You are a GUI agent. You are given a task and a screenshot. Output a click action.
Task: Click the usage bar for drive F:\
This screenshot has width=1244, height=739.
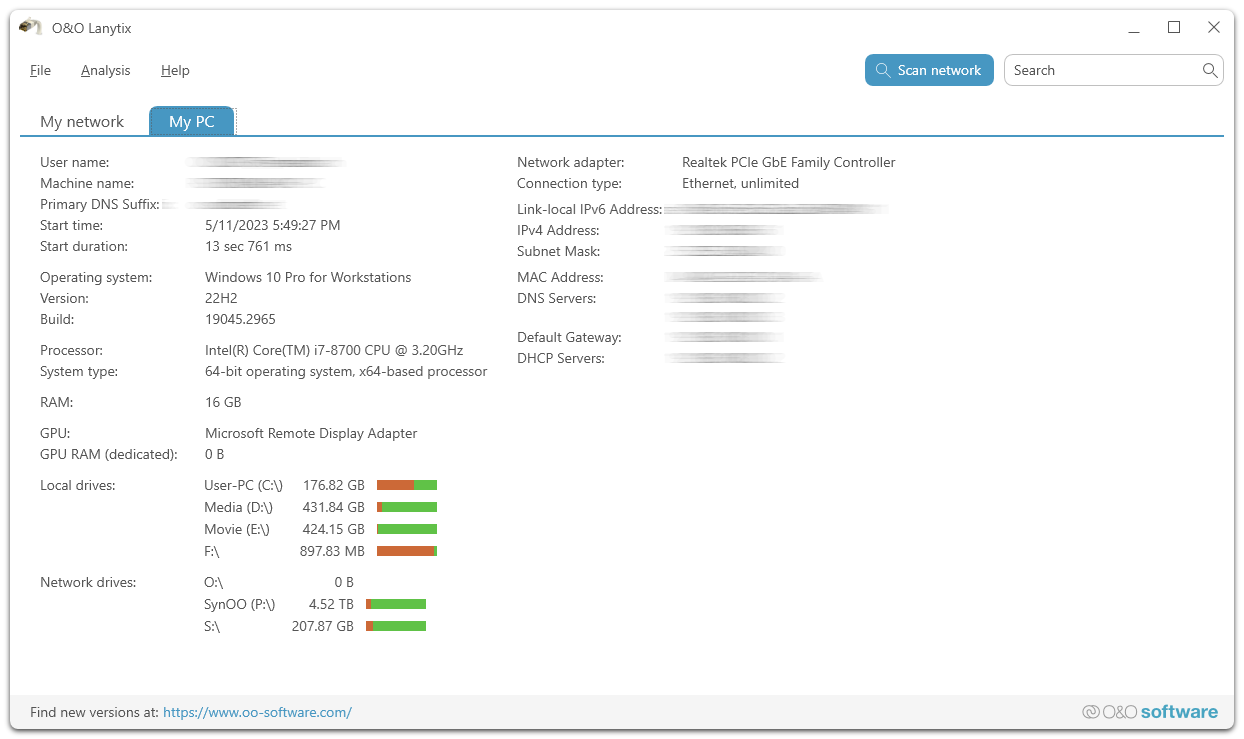407,551
